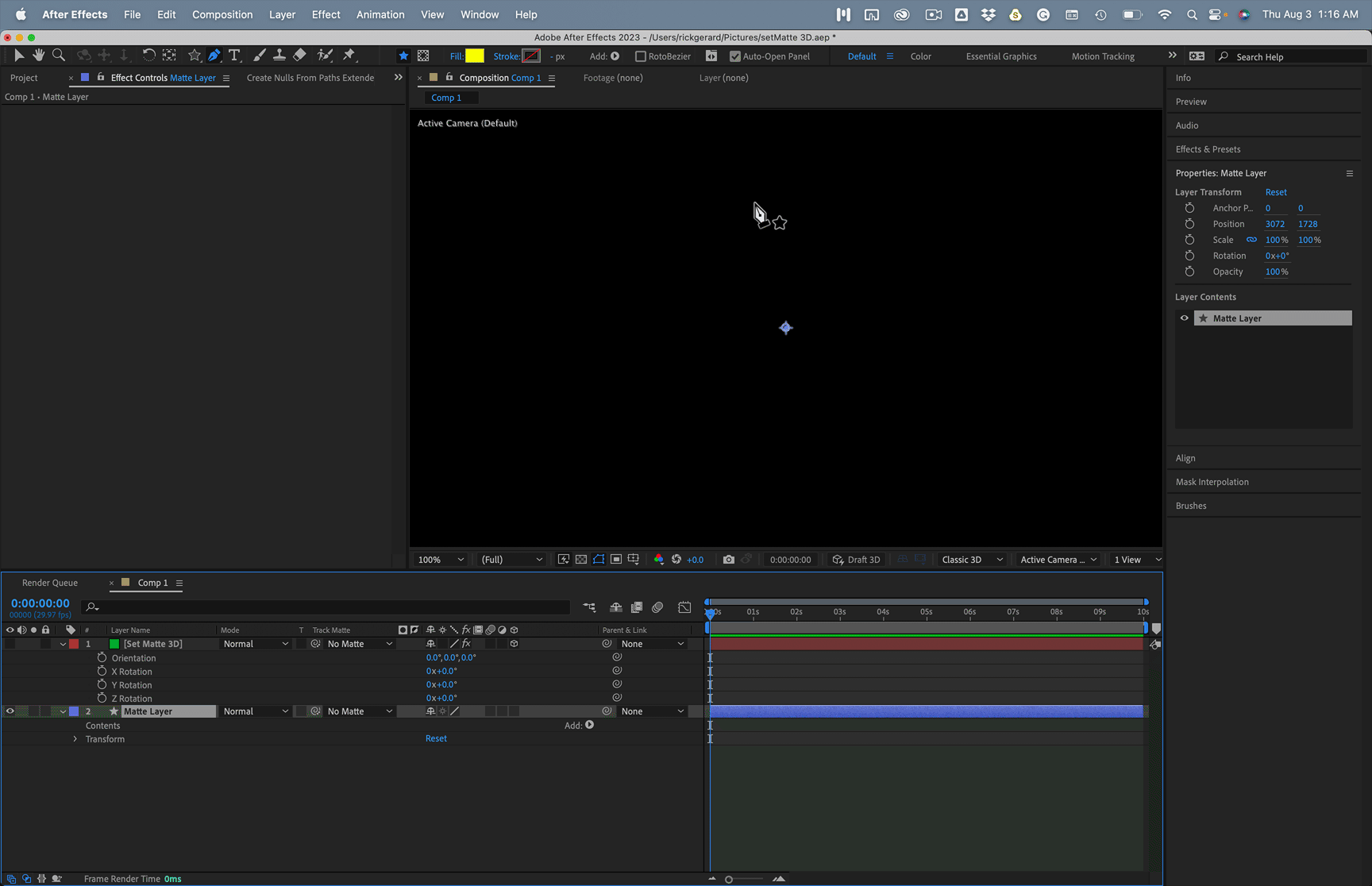This screenshot has height=886, width=1372.
Task: Click Reset in the Layer Transform section
Action: [1276, 192]
